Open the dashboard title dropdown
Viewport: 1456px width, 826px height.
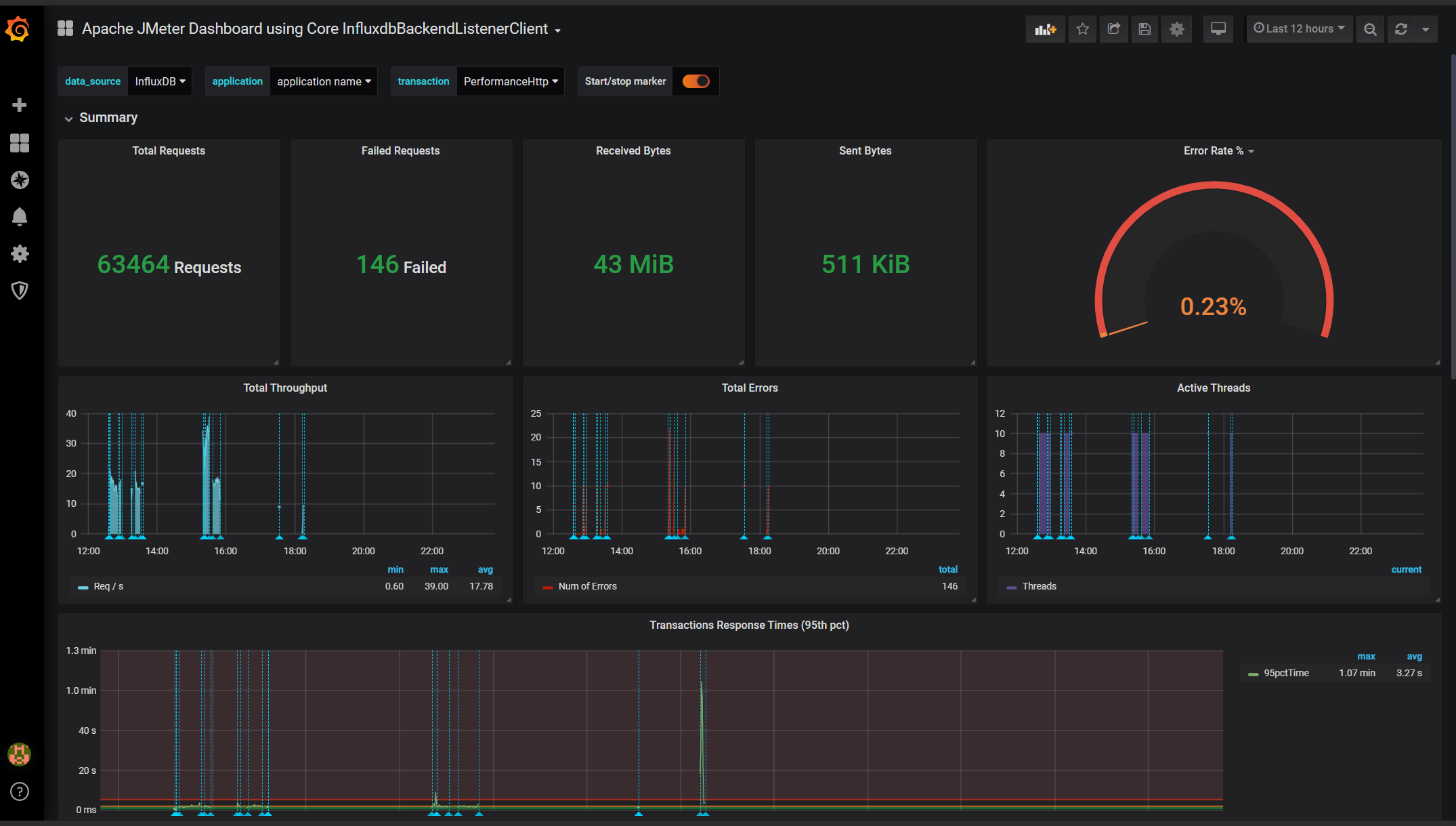557,30
